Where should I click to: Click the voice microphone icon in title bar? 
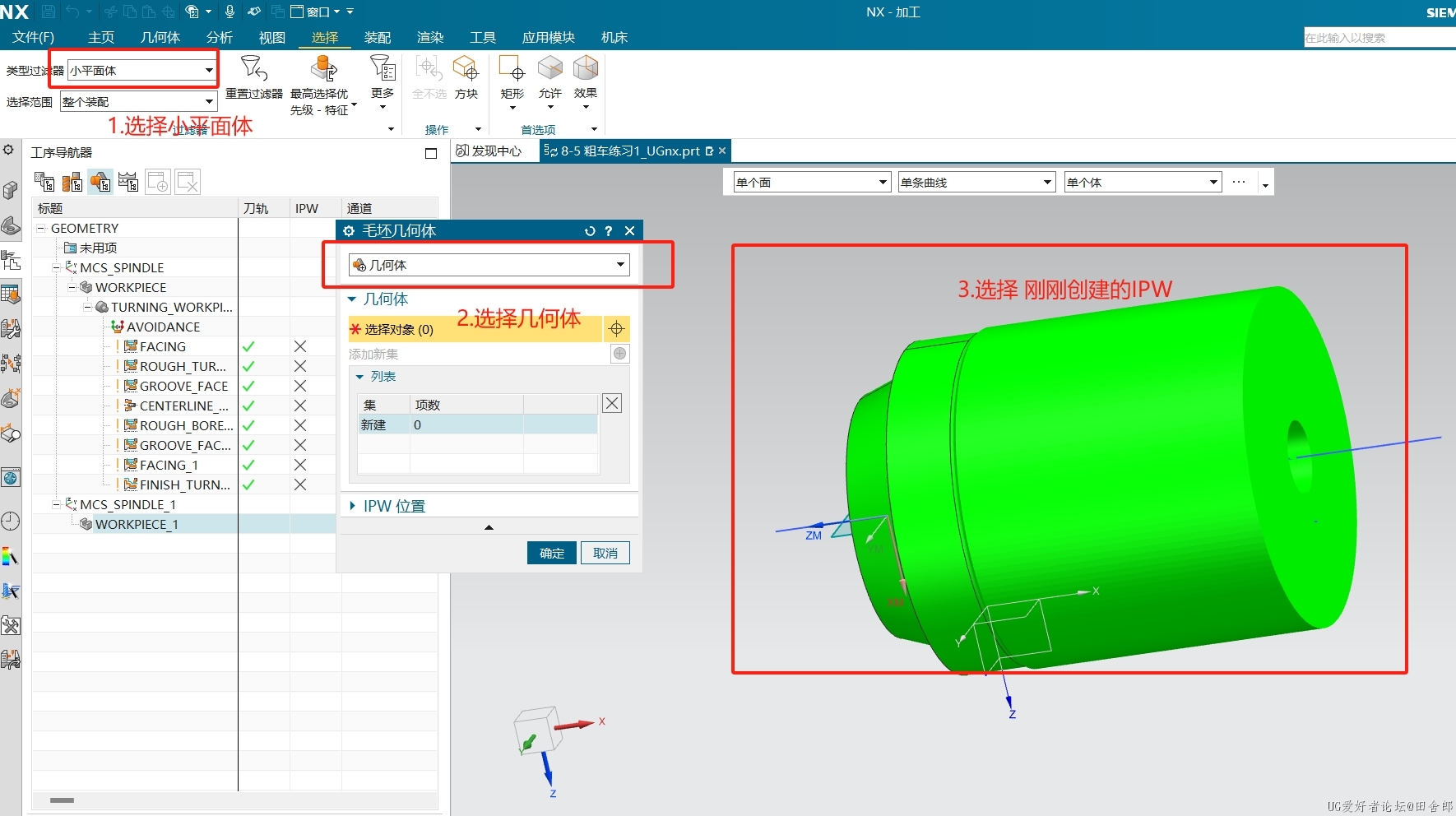[230, 12]
